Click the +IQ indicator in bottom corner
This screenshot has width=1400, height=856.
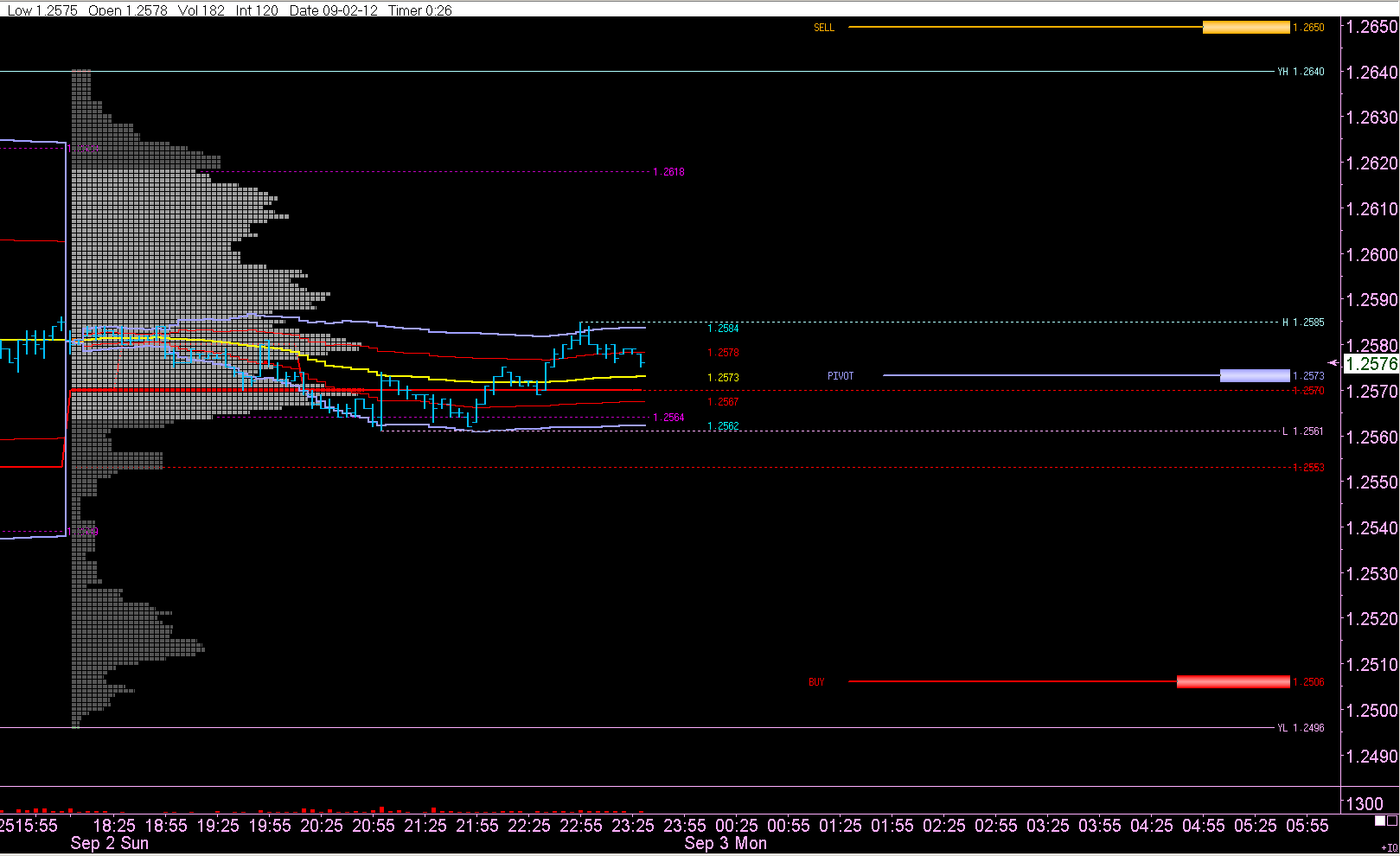coord(1389,848)
